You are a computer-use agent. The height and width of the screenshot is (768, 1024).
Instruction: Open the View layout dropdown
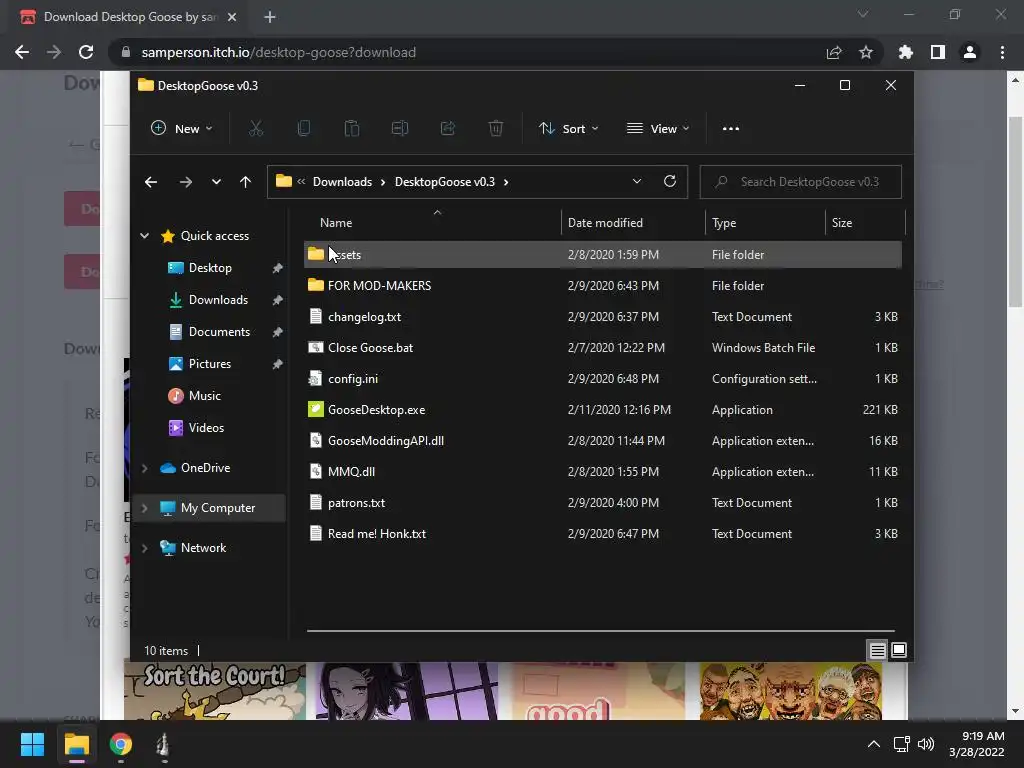658,129
